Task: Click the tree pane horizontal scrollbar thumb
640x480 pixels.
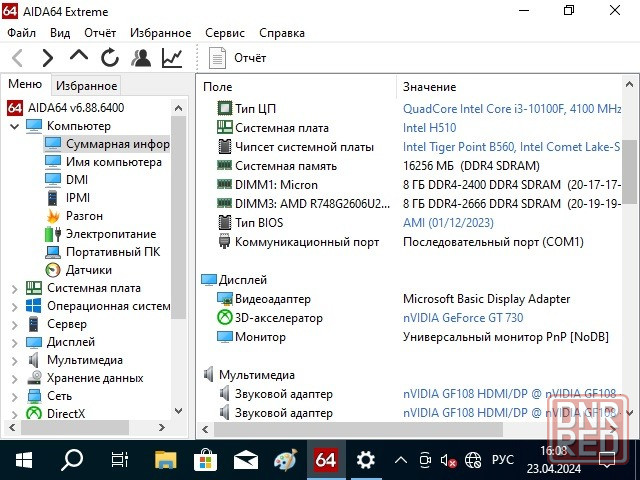Action: click(75, 428)
